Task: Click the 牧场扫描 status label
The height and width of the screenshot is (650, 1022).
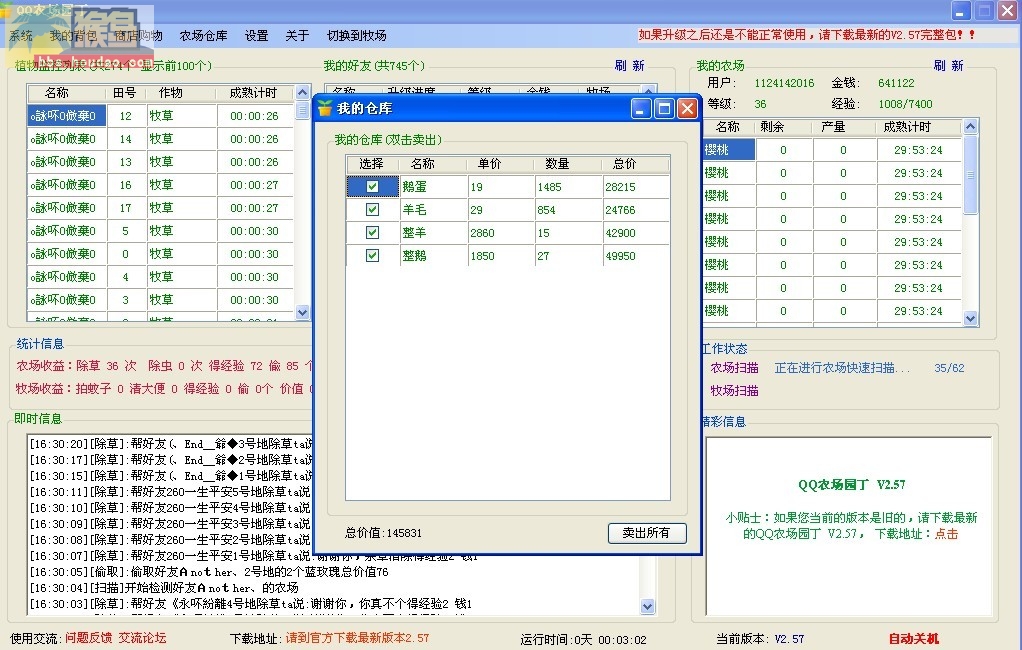Action: point(735,391)
